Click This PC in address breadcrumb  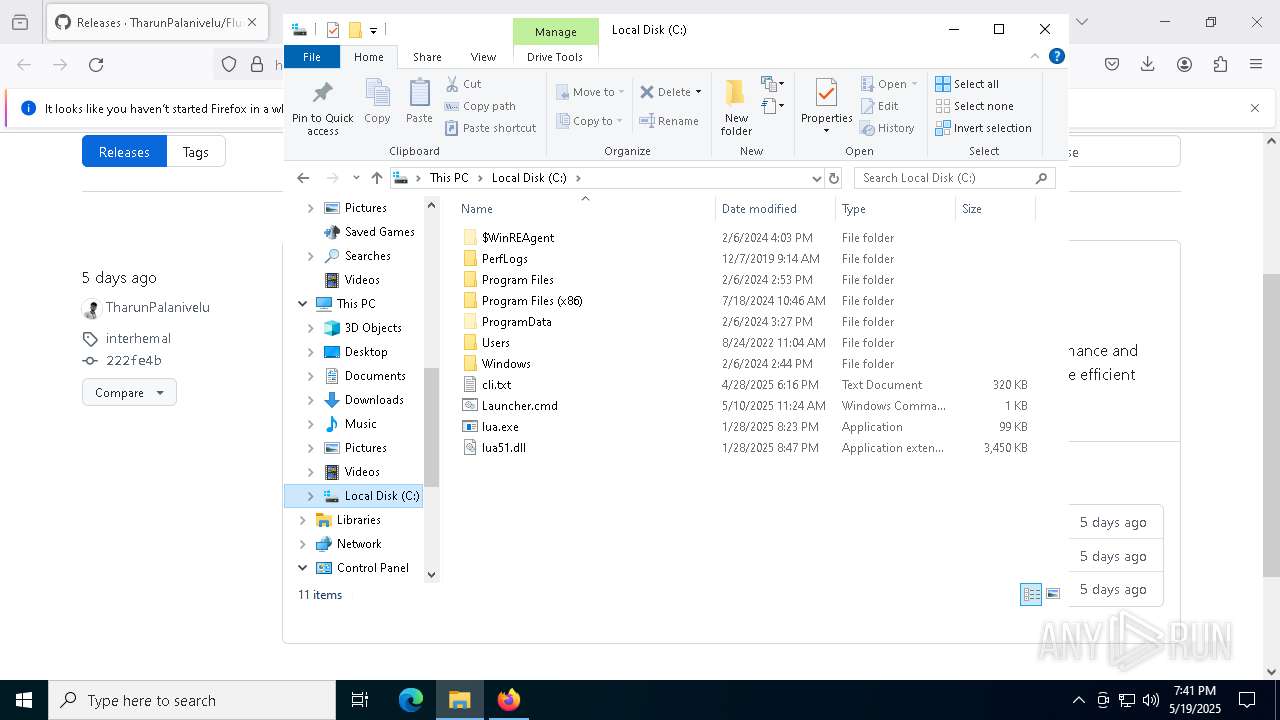[449, 178]
